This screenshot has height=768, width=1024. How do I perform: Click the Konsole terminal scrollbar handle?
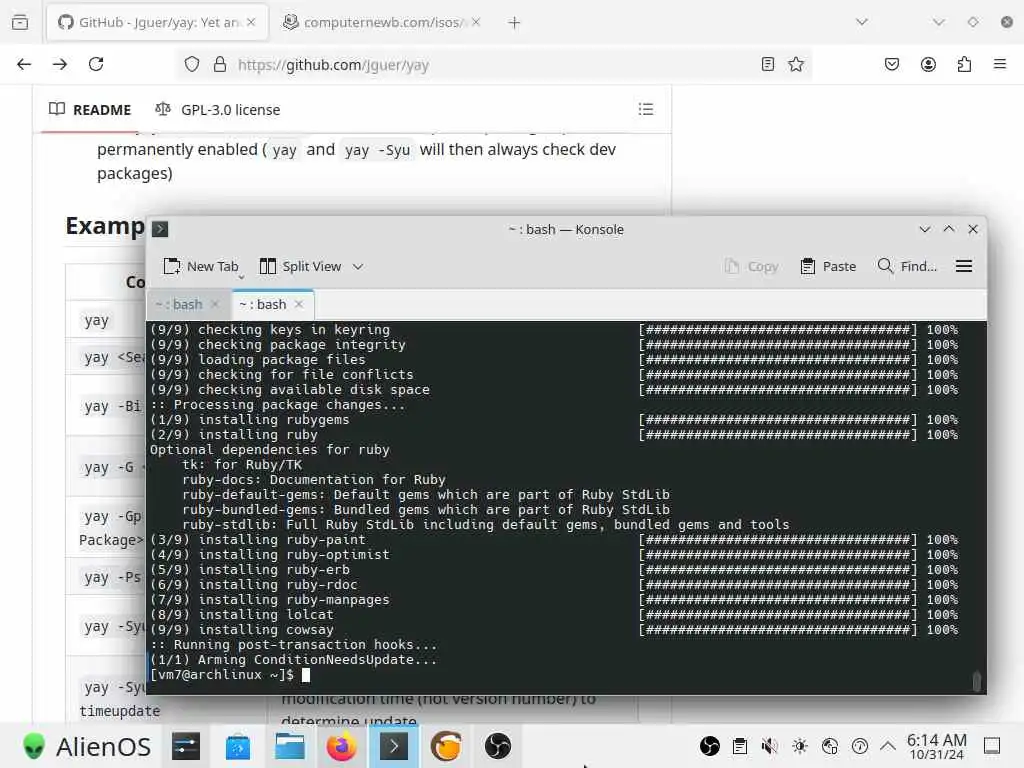976,682
